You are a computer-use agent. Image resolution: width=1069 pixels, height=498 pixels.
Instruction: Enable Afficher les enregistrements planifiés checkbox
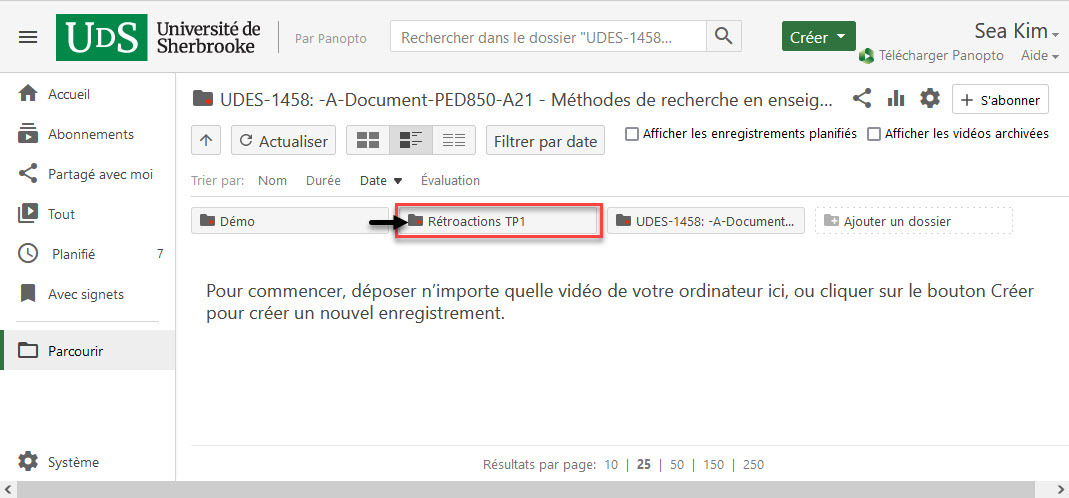tap(632, 134)
